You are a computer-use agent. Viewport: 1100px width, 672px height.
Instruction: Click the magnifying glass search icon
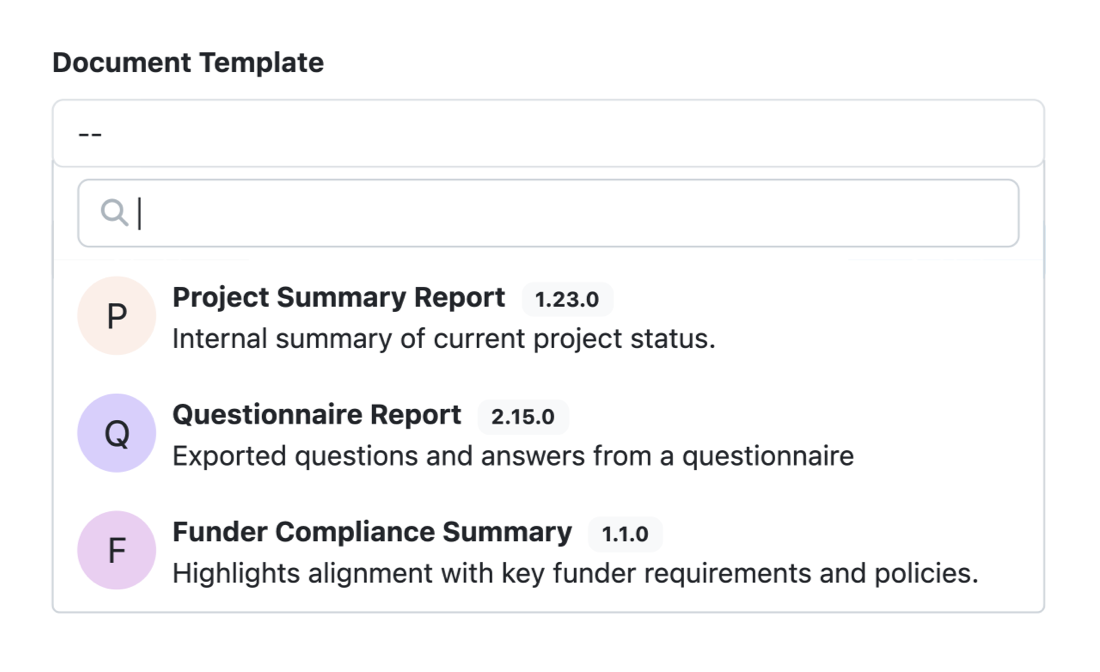click(x=114, y=213)
